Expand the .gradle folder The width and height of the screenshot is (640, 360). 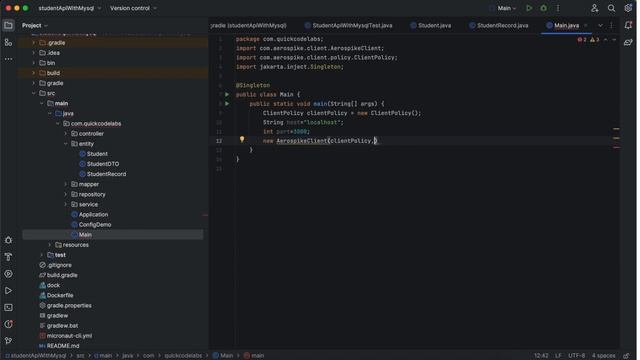34,43
